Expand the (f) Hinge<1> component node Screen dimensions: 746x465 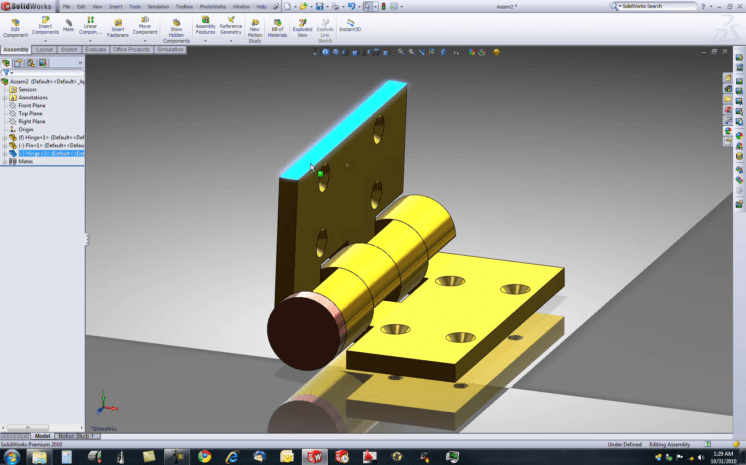[x=4, y=138]
